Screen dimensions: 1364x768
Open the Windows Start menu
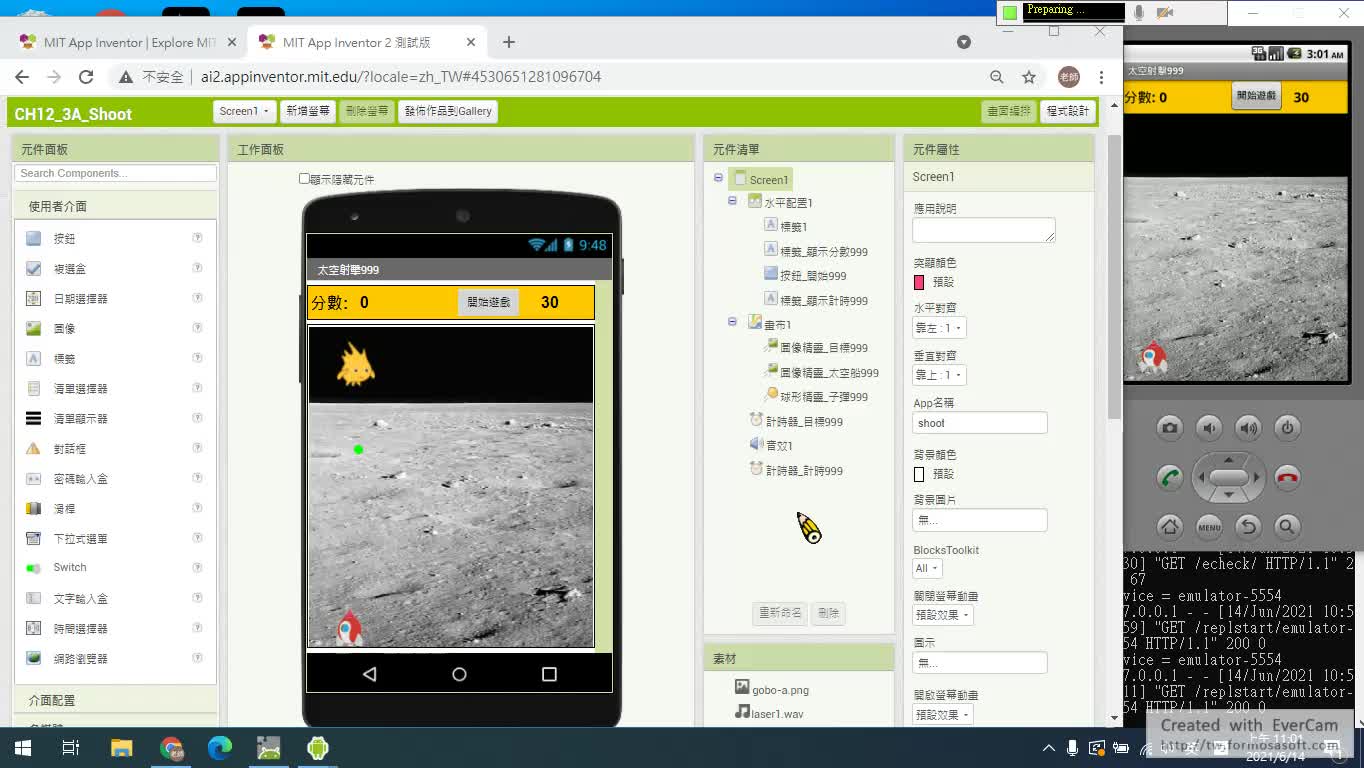point(22,747)
